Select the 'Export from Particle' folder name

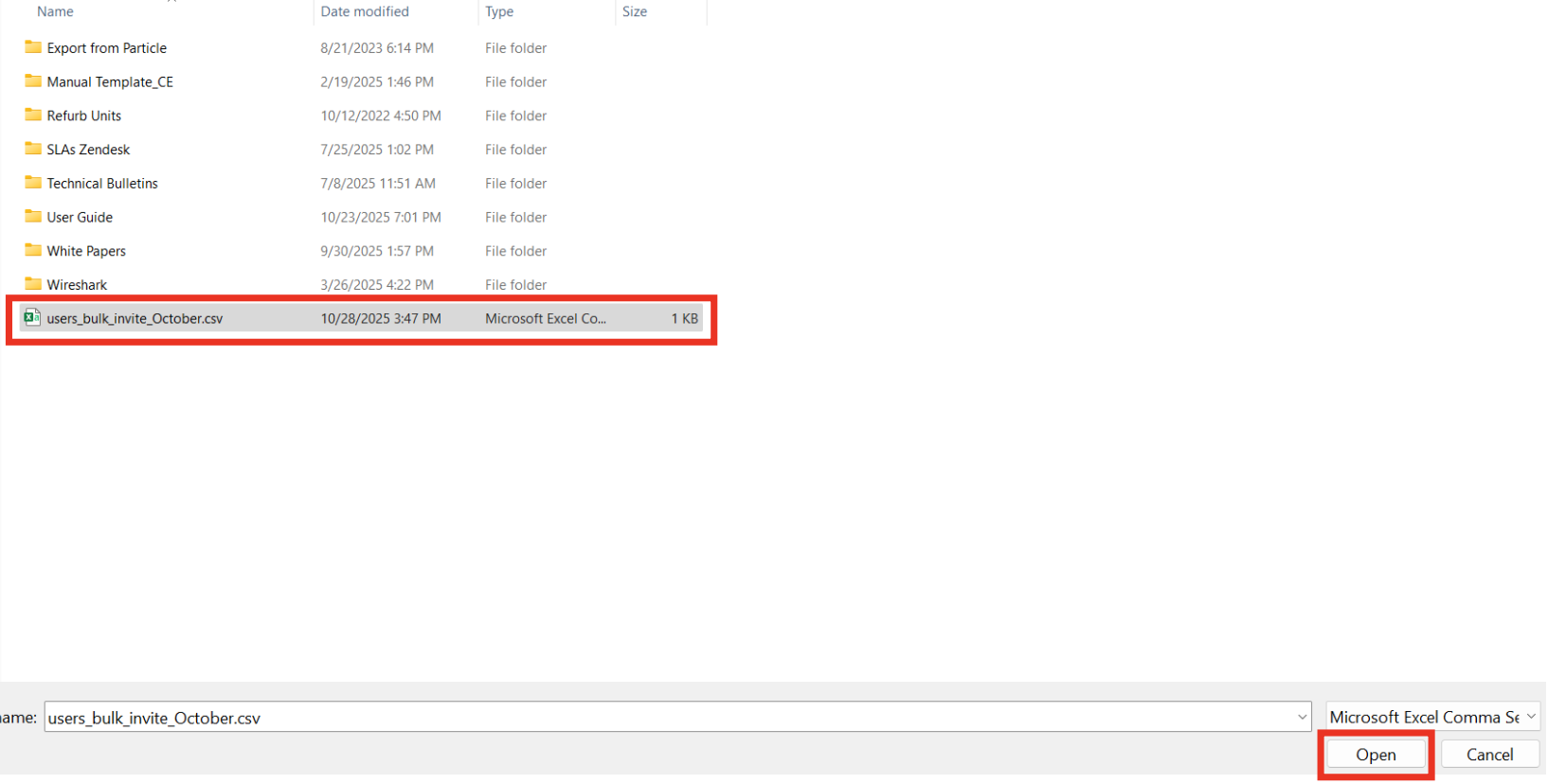tap(107, 48)
